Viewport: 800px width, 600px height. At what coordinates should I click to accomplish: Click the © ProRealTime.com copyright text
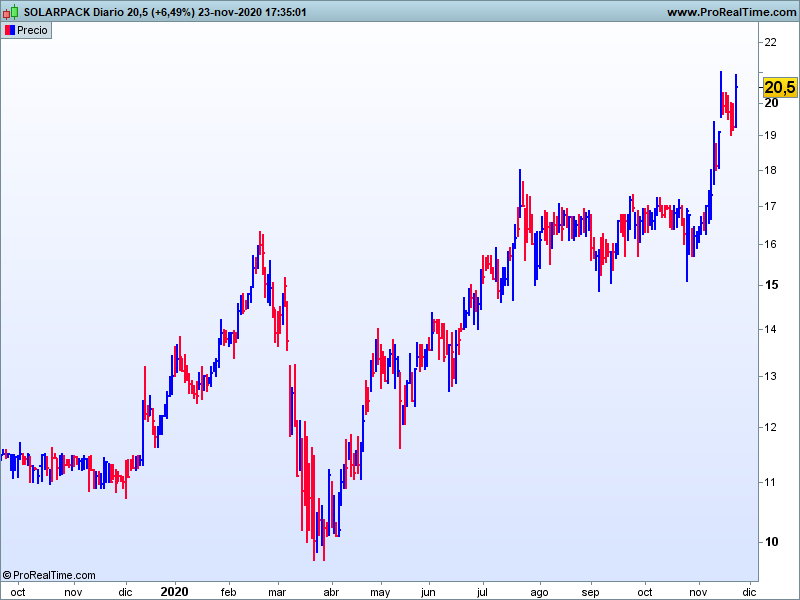50,575
